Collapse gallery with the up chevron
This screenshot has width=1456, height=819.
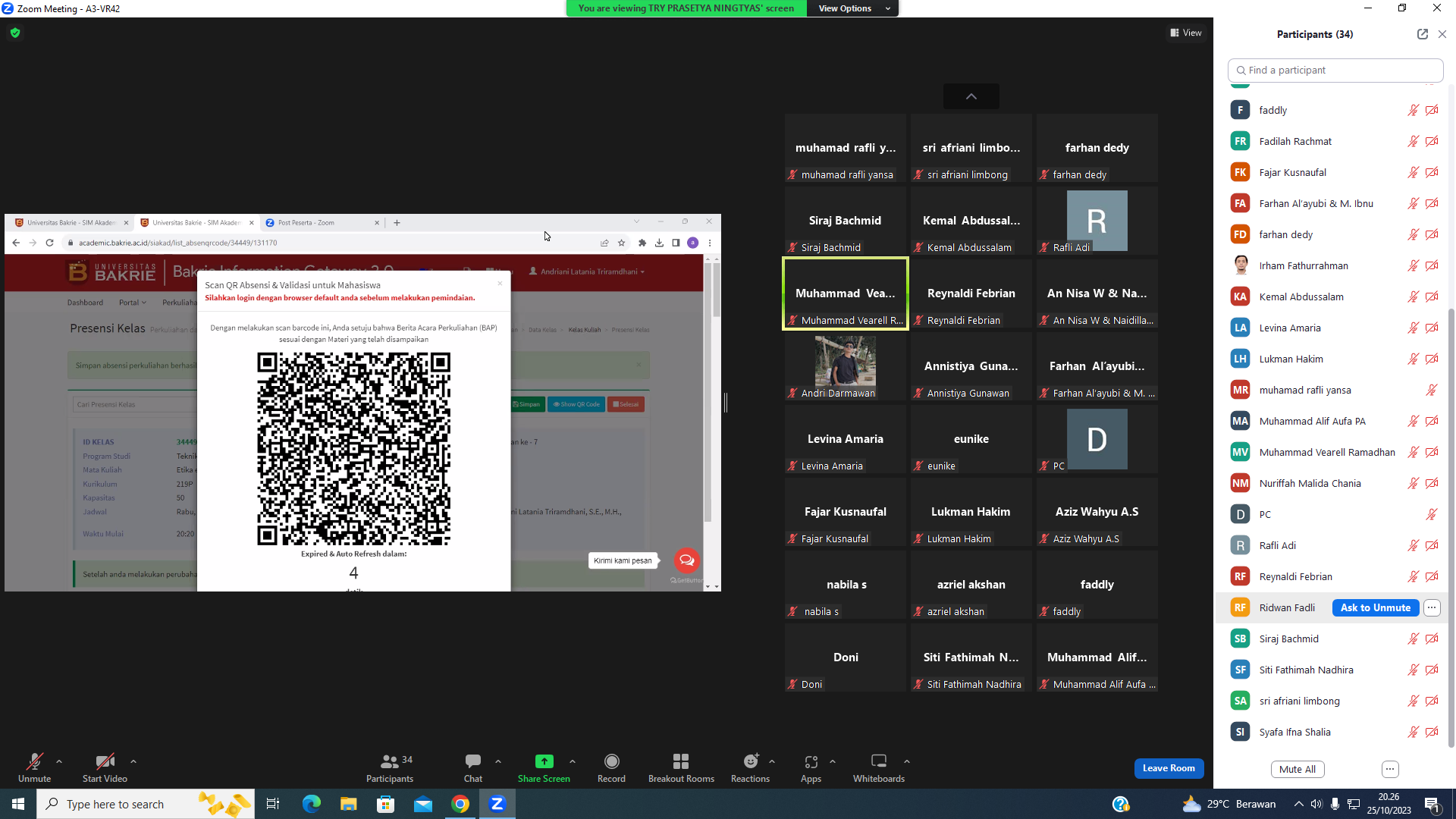click(971, 96)
